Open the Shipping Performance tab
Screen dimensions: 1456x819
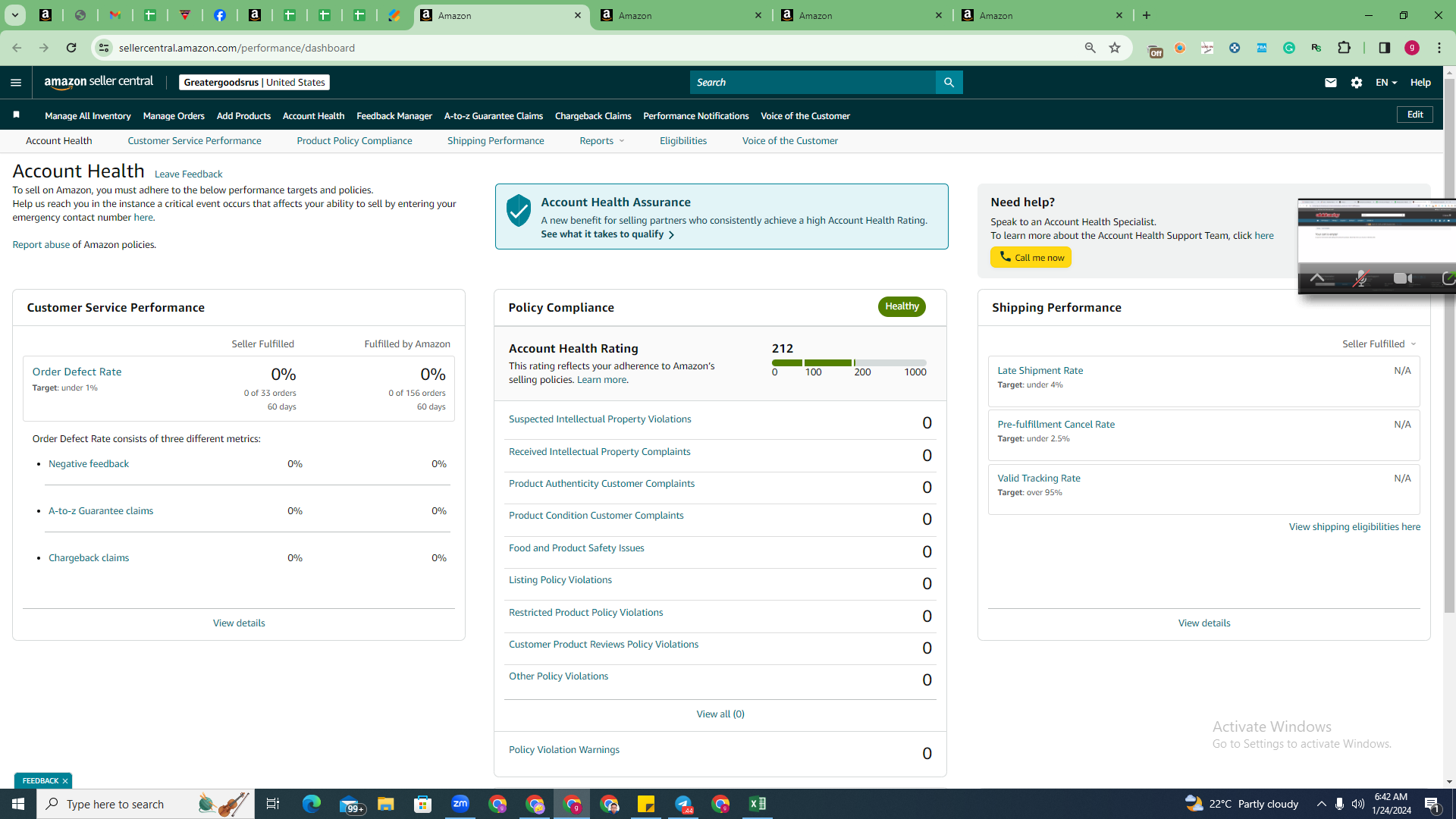[x=495, y=141]
